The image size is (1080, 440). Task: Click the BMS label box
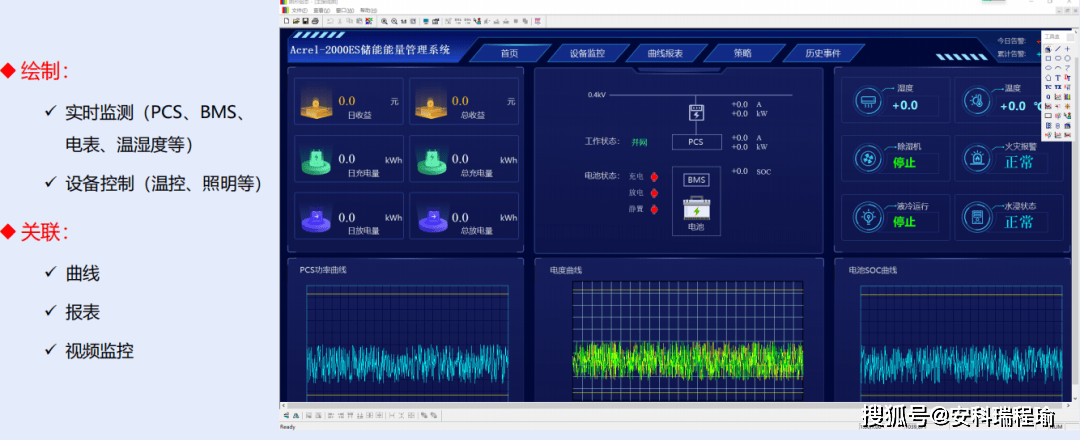coord(696,180)
